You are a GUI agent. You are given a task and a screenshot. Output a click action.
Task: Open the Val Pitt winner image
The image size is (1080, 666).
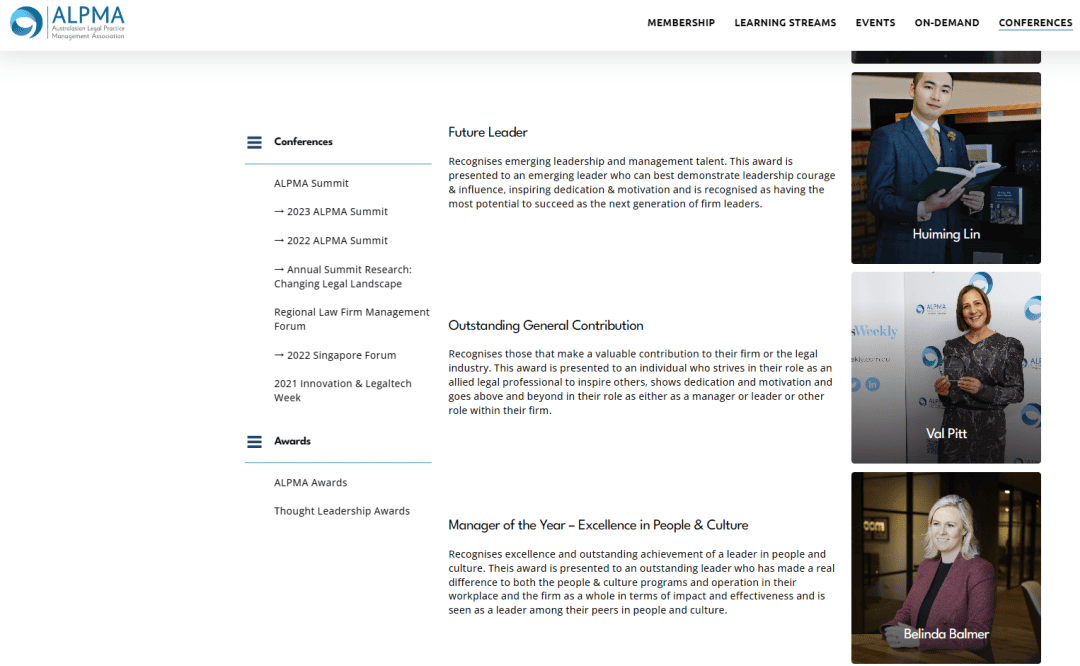pyautogui.click(x=946, y=368)
